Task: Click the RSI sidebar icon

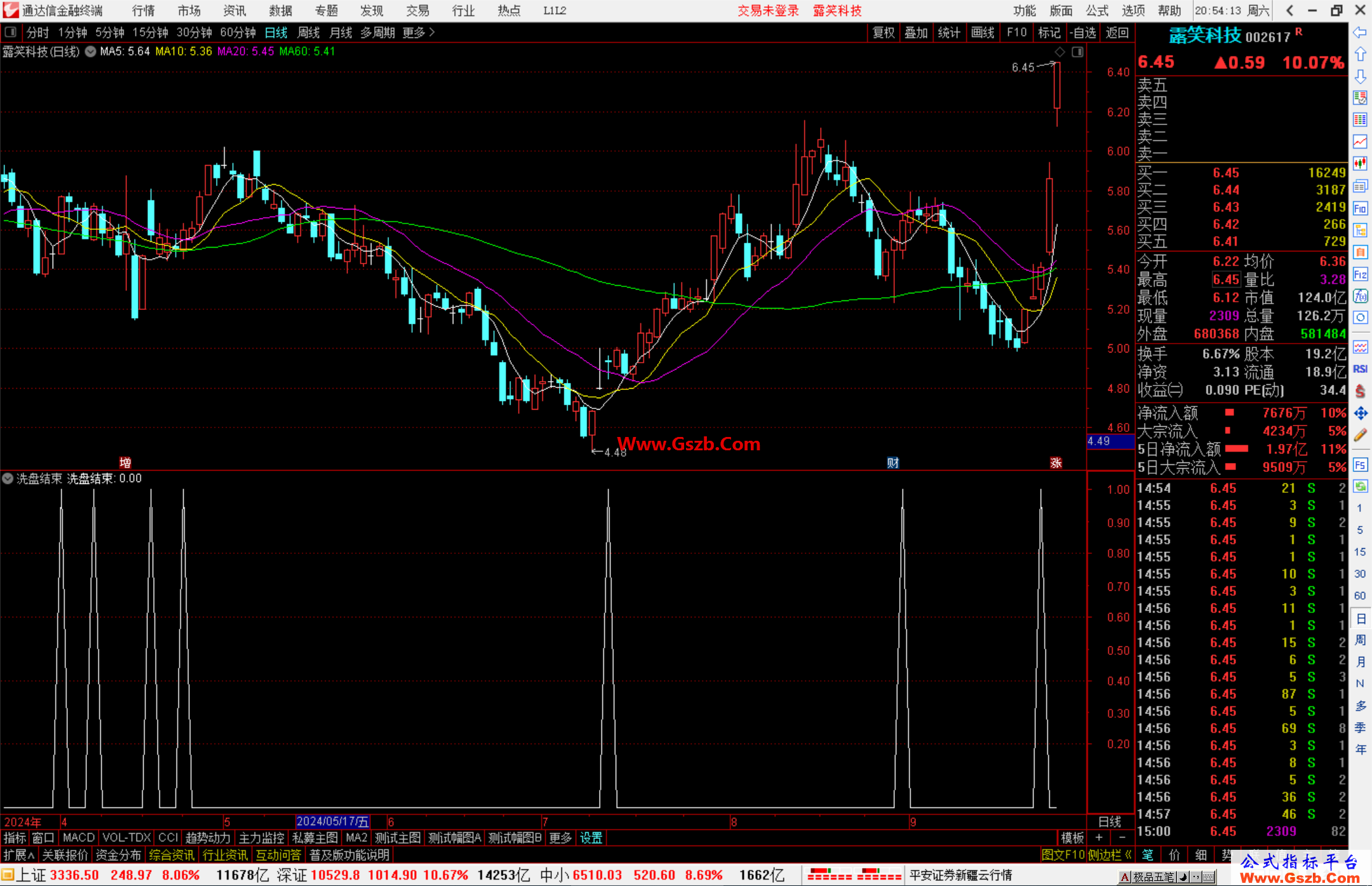Action: click(1360, 369)
